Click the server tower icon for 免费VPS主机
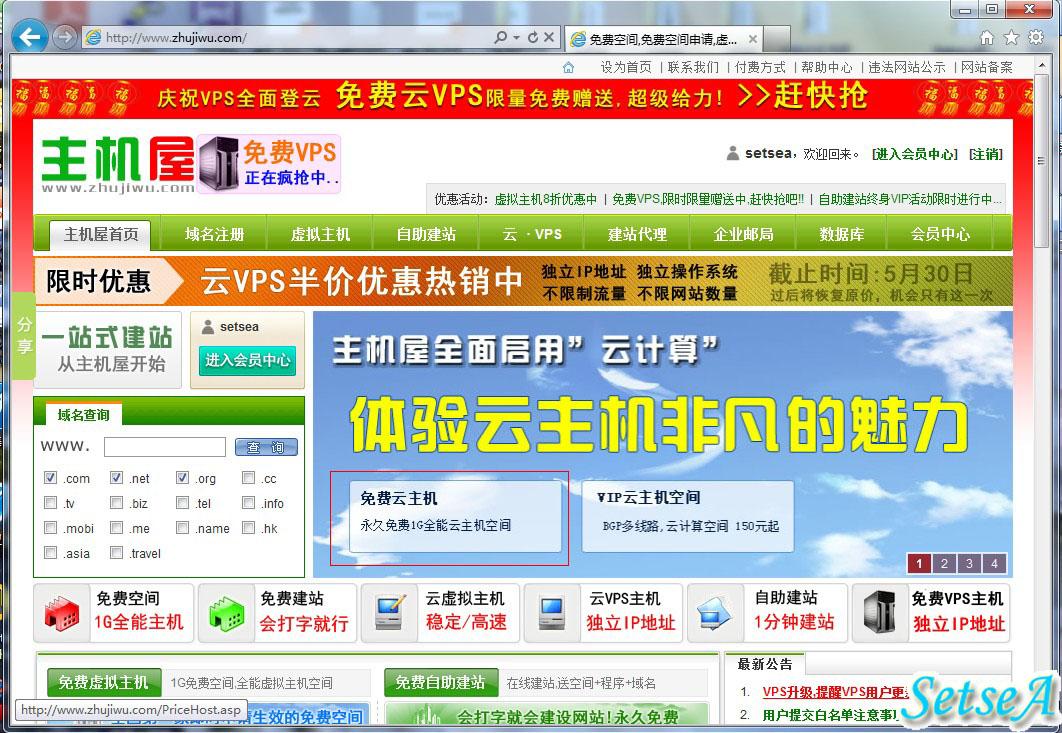 [880, 613]
